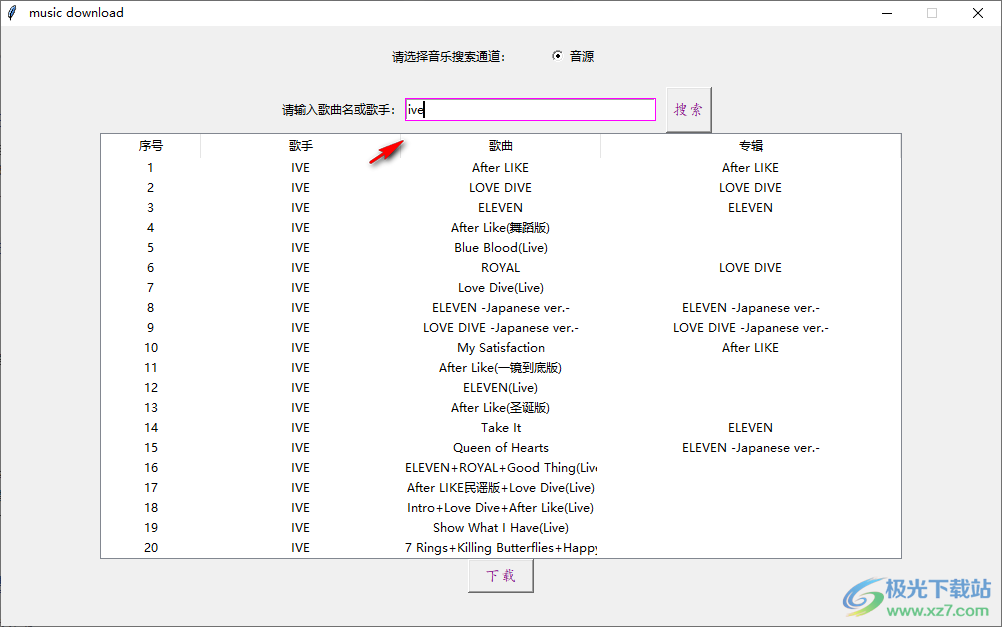
Task: Click sequence number 5
Action: (150, 248)
